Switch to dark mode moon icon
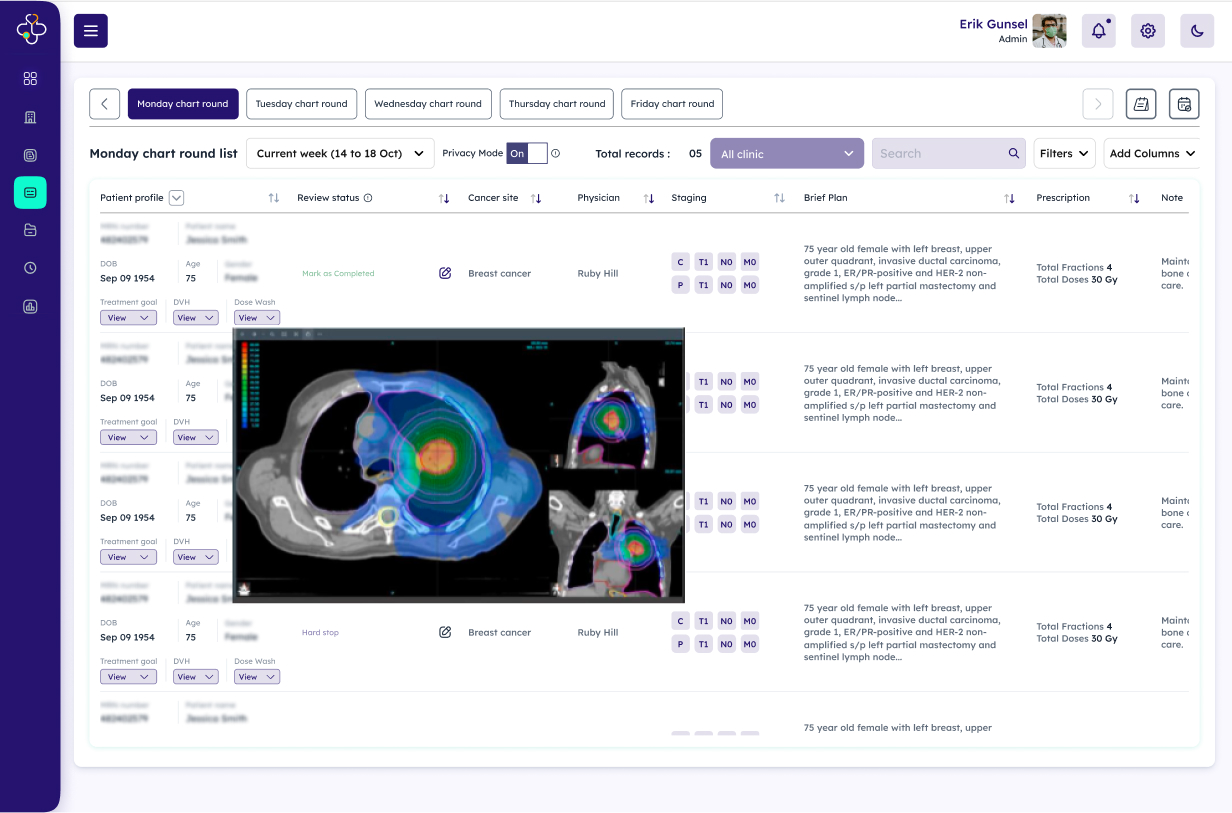The width and height of the screenshot is (1232, 813). pyautogui.click(x=1197, y=31)
